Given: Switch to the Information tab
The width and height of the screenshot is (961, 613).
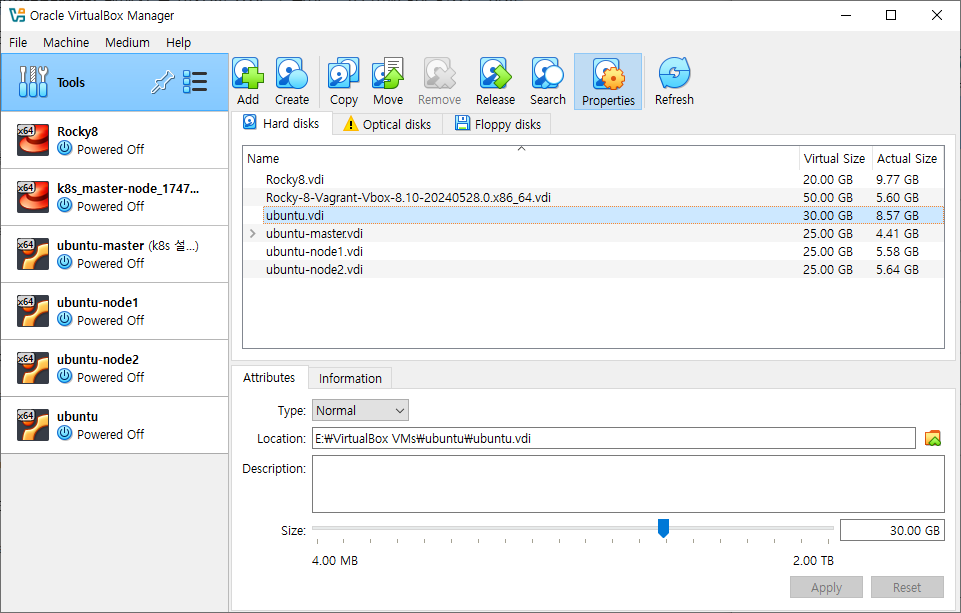Looking at the screenshot, I should pyautogui.click(x=350, y=379).
